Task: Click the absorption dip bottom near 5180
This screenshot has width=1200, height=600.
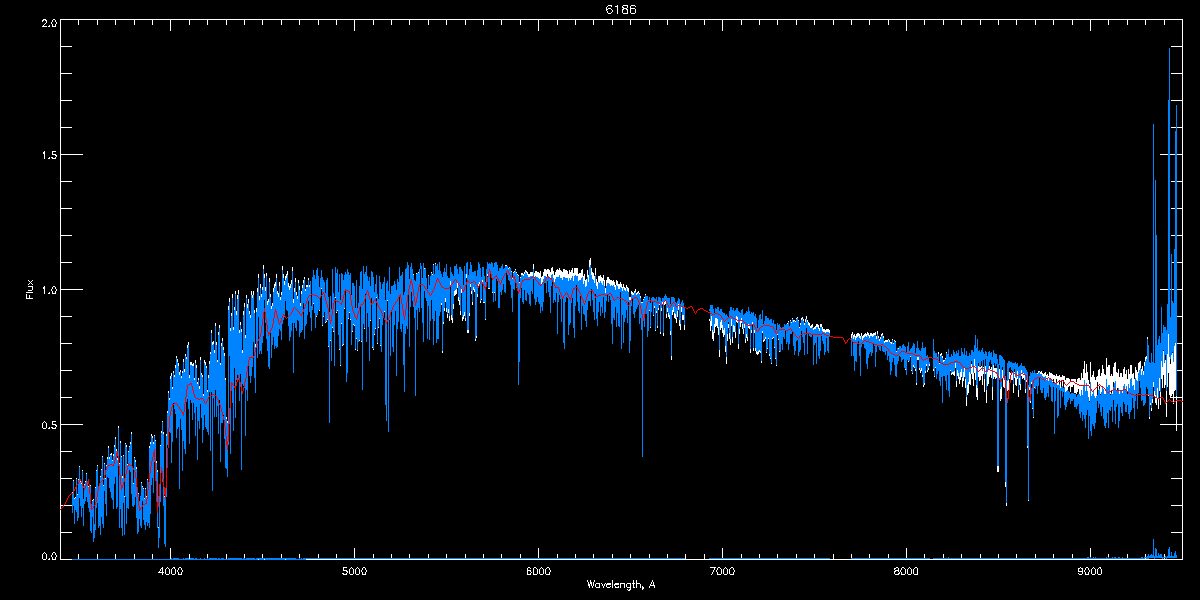Action: coord(387,428)
